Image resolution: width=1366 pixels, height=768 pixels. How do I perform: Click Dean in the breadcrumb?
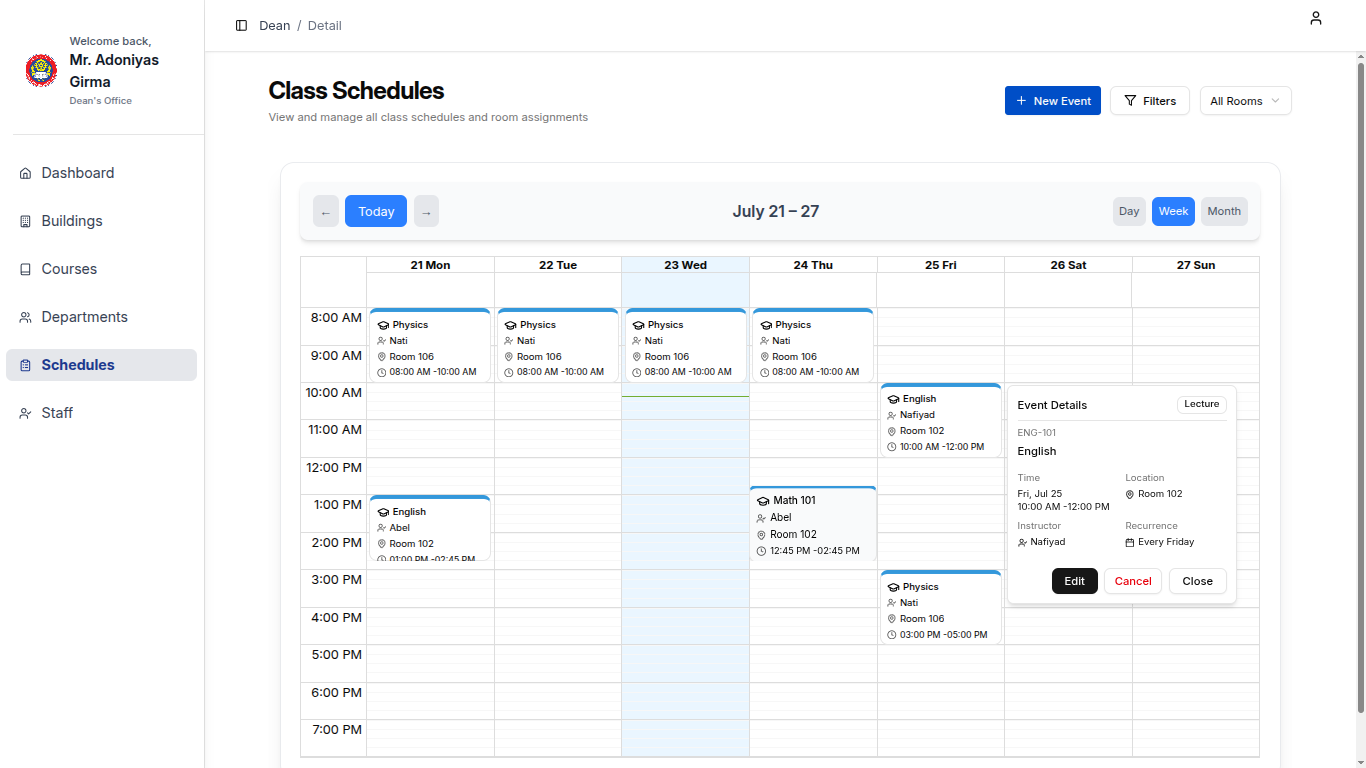click(x=274, y=26)
